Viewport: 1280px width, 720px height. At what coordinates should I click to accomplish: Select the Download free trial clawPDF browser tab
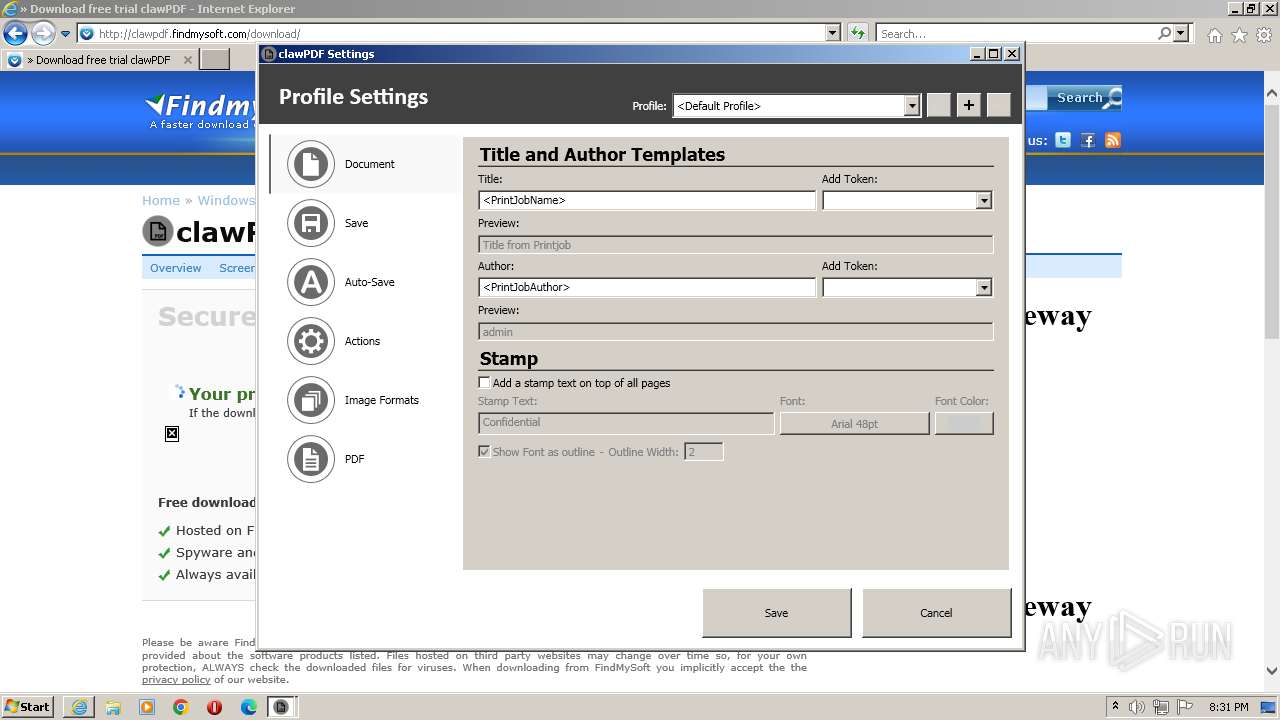(100, 60)
